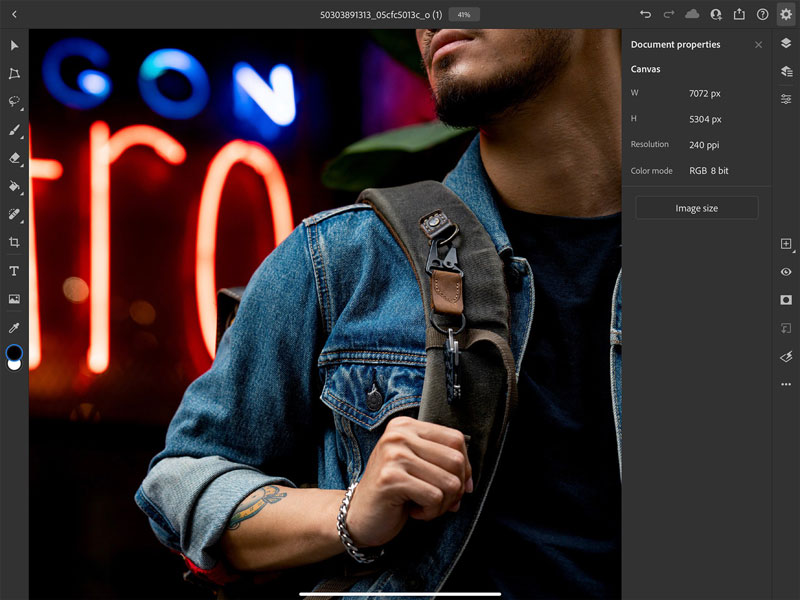800x600 pixels.
Task: Choose the Lasso selection tool
Action: pos(14,101)
